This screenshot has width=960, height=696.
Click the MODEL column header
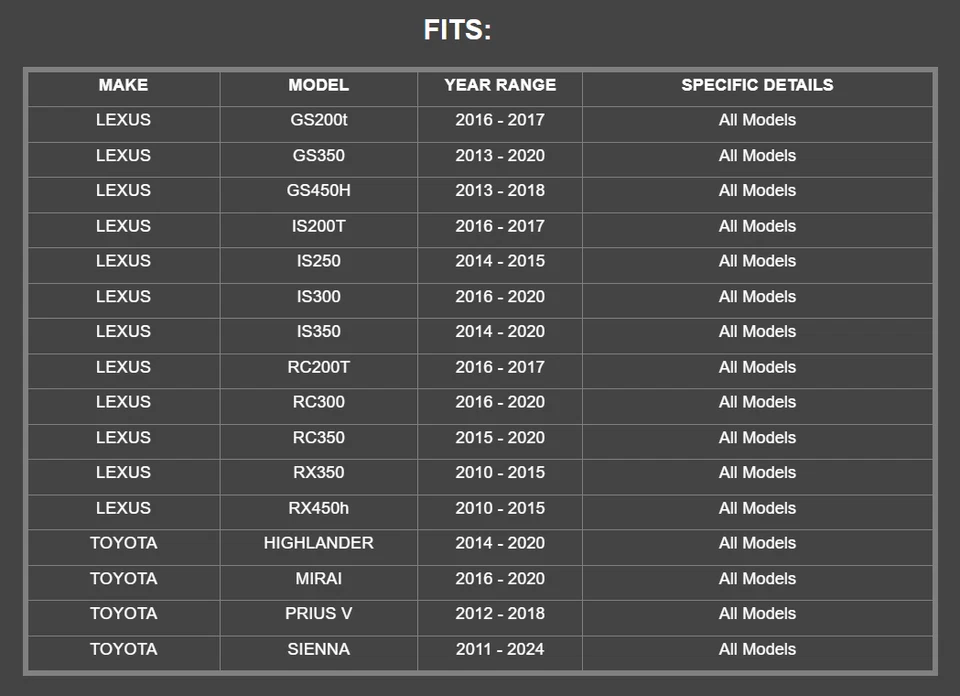(318, 85)
